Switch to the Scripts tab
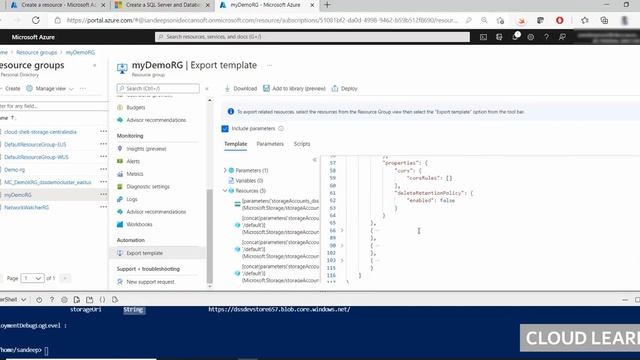 (302, 144)
